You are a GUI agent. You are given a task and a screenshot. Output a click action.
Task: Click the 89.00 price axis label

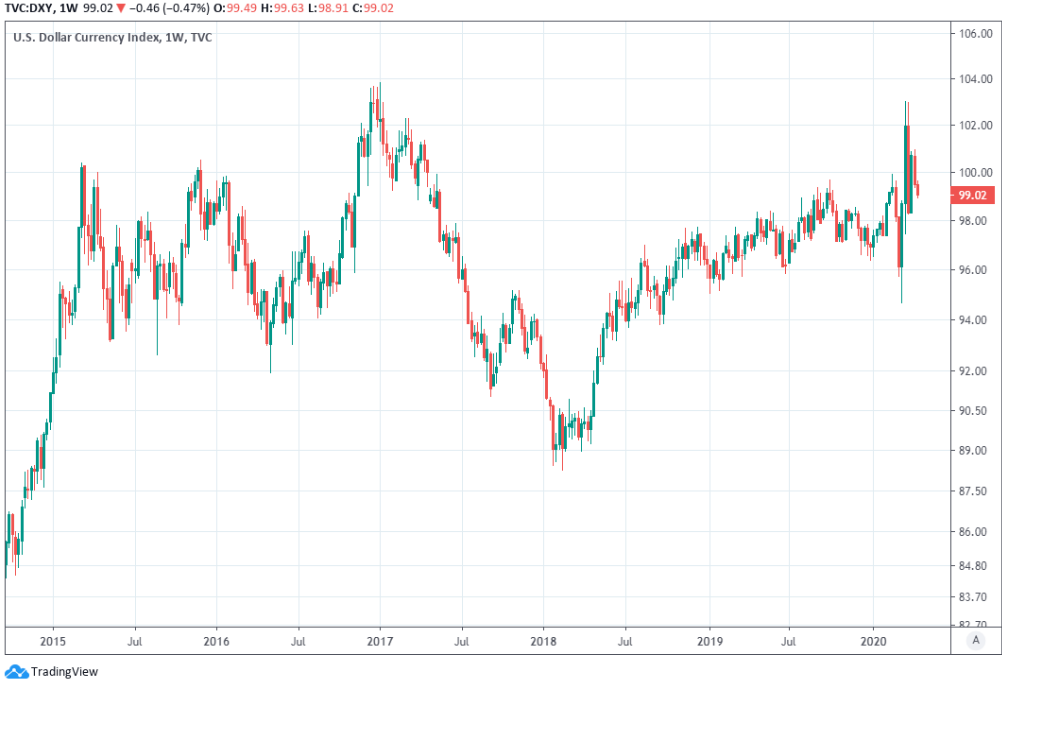(x=972, y=450)
